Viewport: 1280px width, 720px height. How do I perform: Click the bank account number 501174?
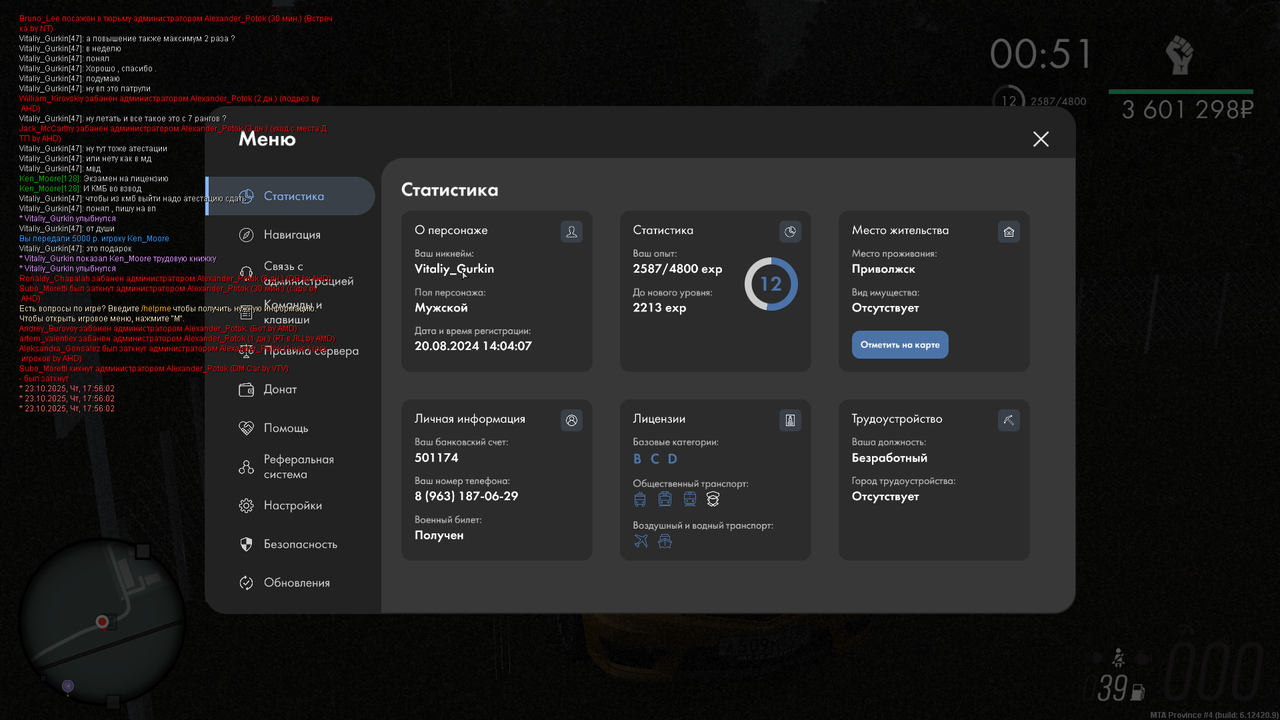(x=436, y=458)
